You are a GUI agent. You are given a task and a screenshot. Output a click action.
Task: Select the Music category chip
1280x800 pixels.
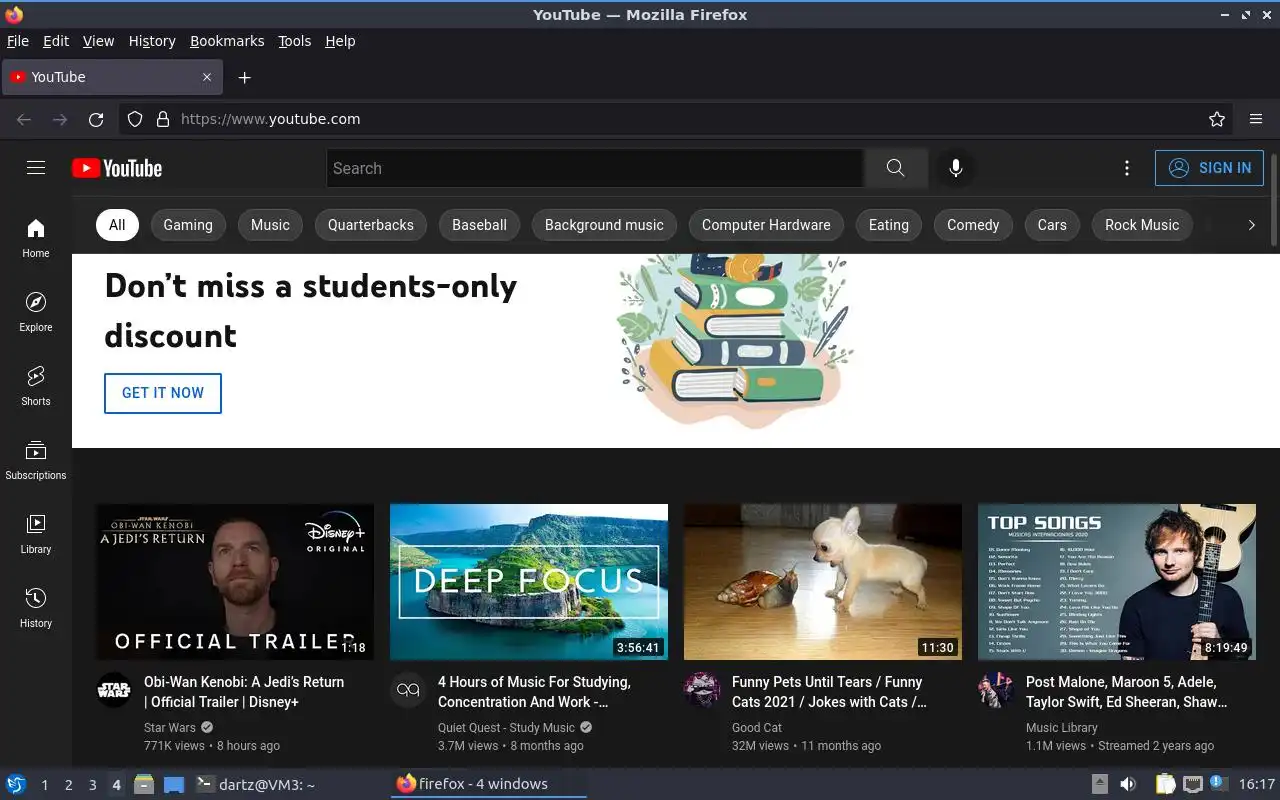(270, 225)
